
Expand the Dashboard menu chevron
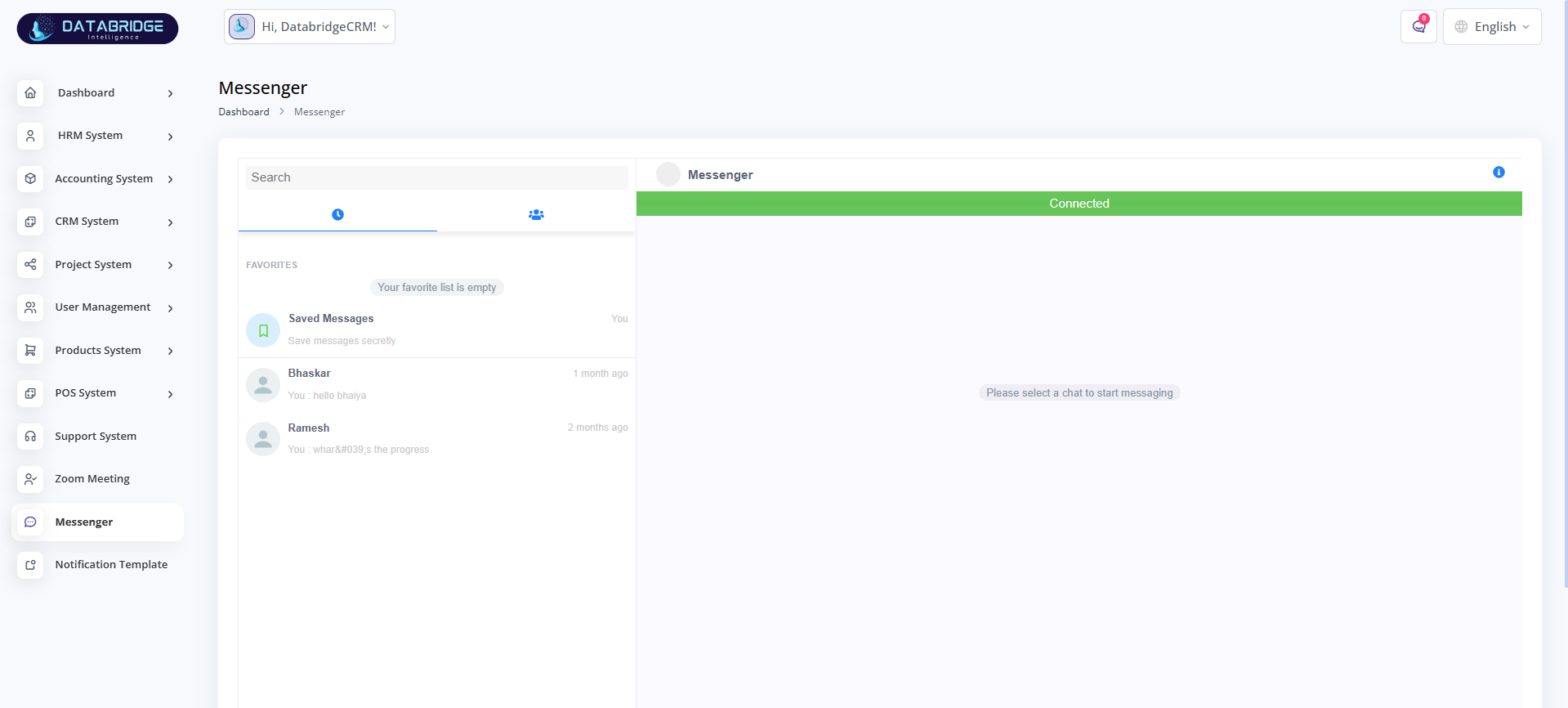[x=170, y=93]
